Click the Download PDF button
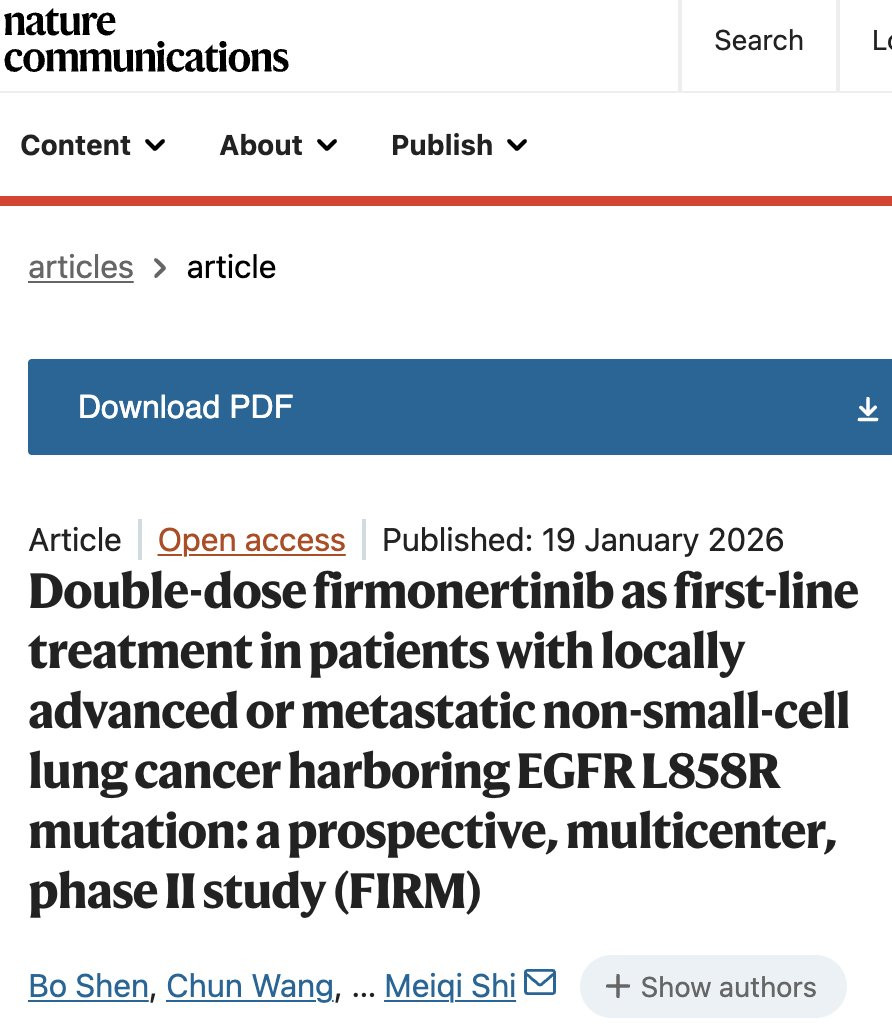Image resolution: width=892 pixels, height=1026 pixels. 460,407
